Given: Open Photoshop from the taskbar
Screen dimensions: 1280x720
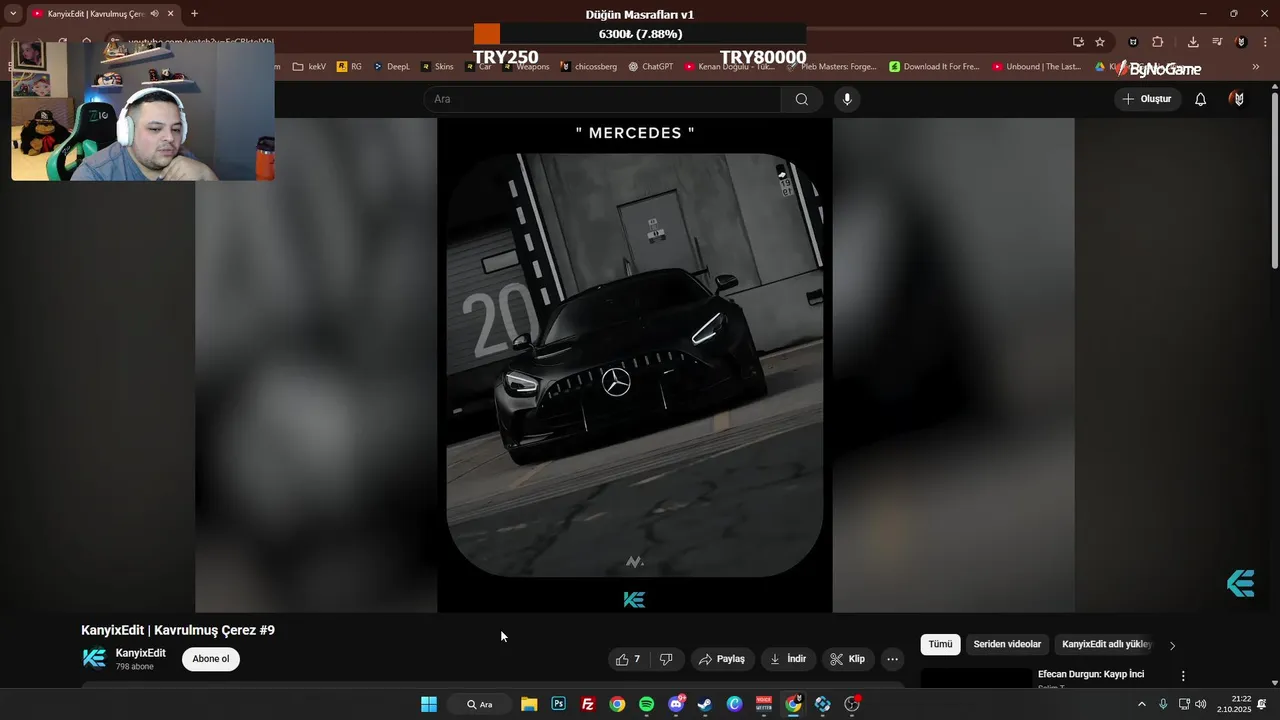Looking at the screenshot, I should point(558,704).
